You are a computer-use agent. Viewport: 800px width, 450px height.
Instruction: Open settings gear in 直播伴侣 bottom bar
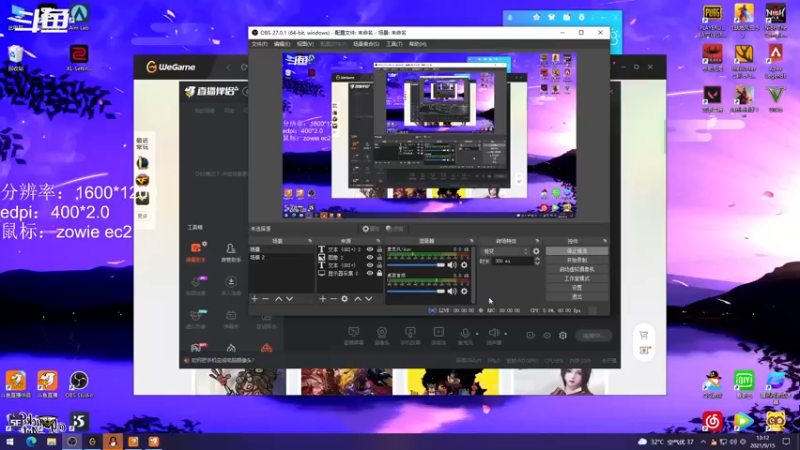563,336
